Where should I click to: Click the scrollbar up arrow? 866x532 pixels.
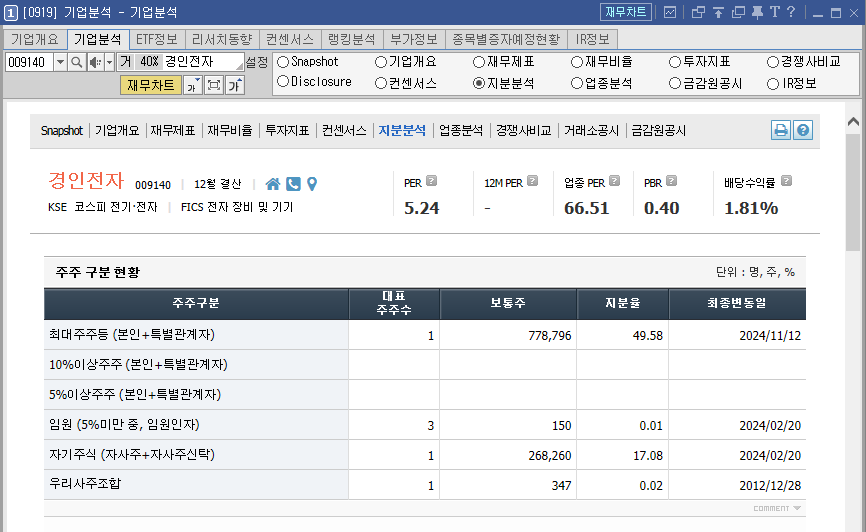(x=853, y=121)
